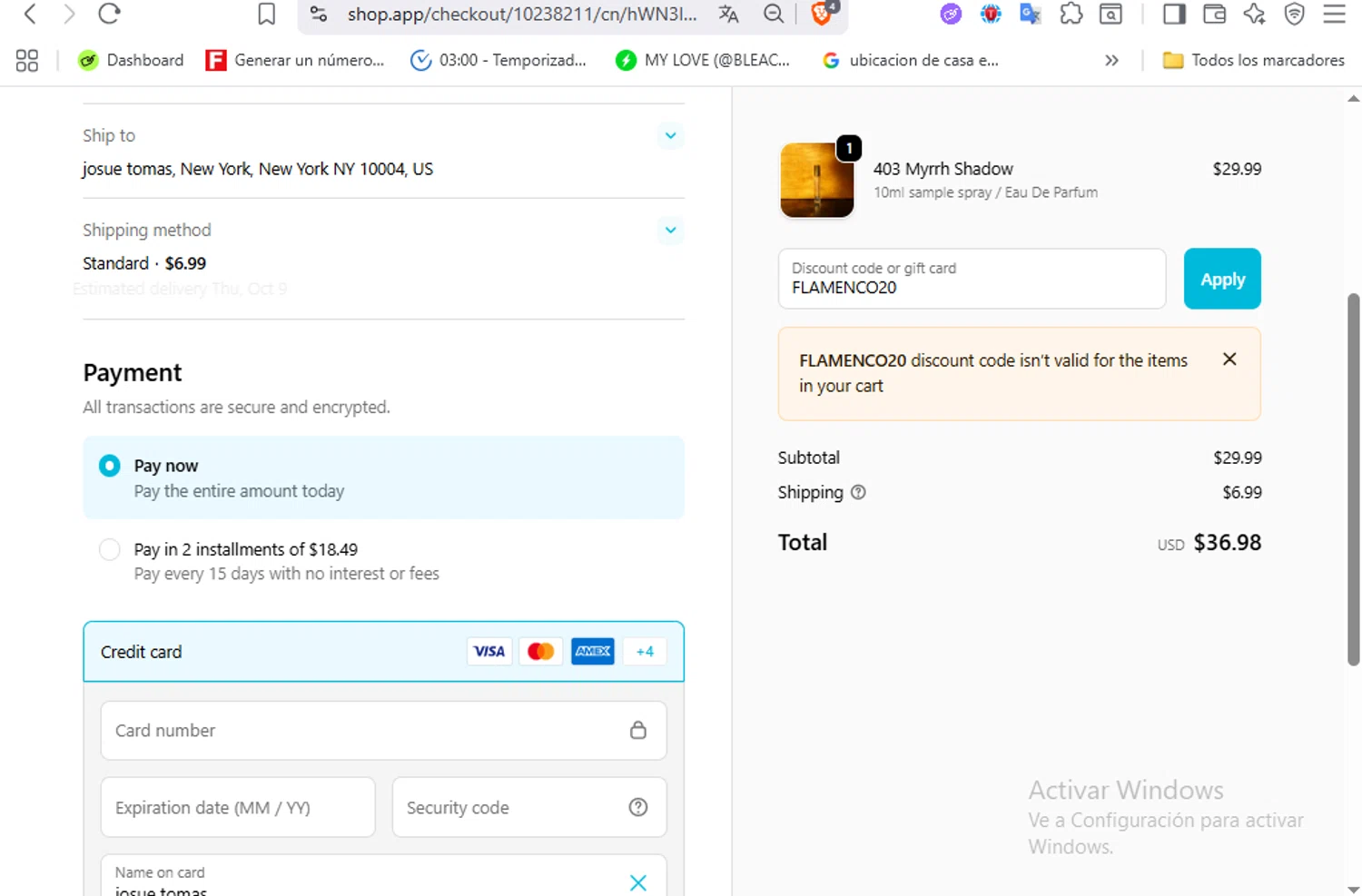Open the MY LOVE (@BLEAC... bookmark
Viewport: 1362px width, 896px height.
point(703,60)
